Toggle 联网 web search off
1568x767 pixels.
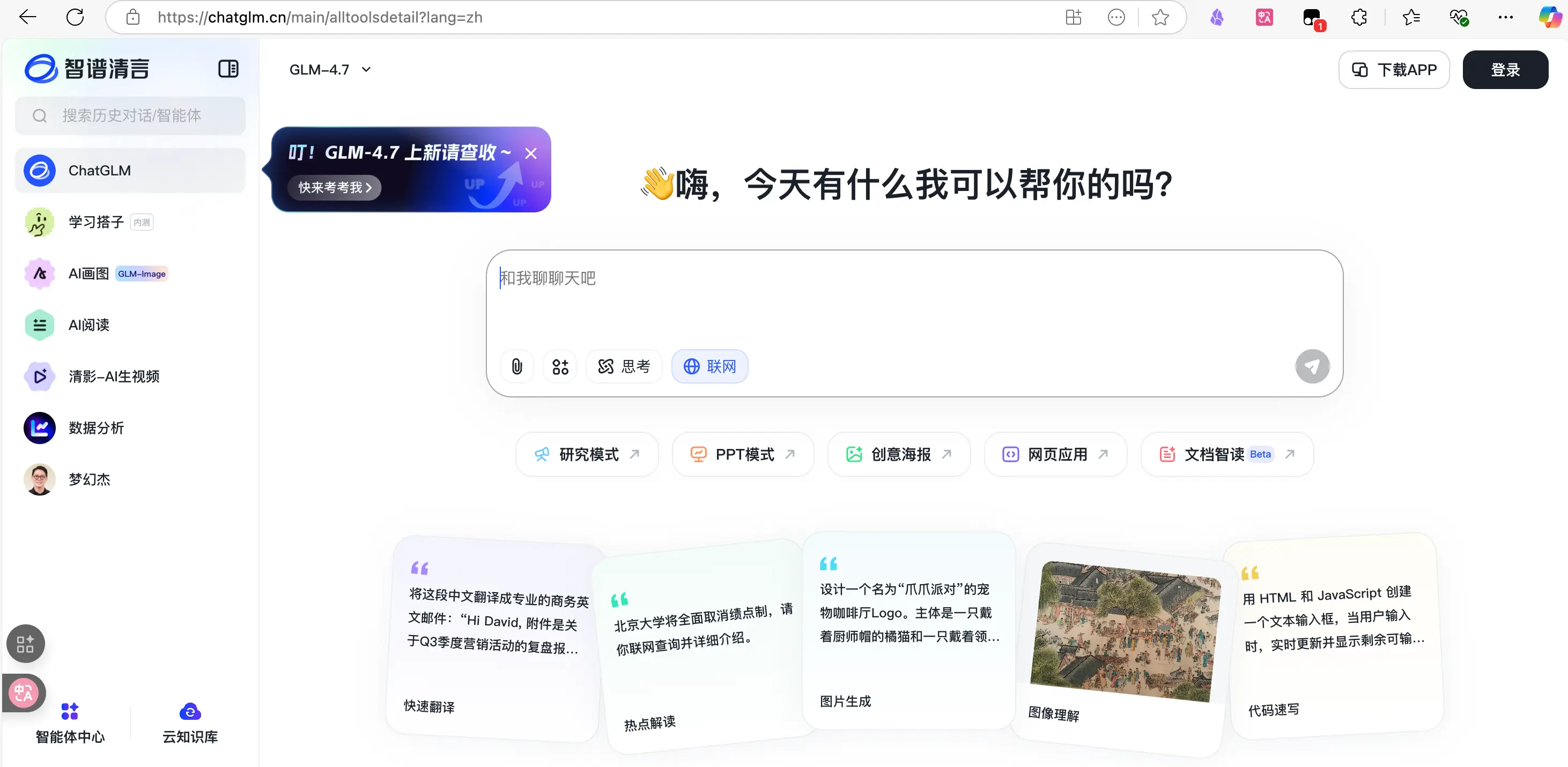[710, 366]
